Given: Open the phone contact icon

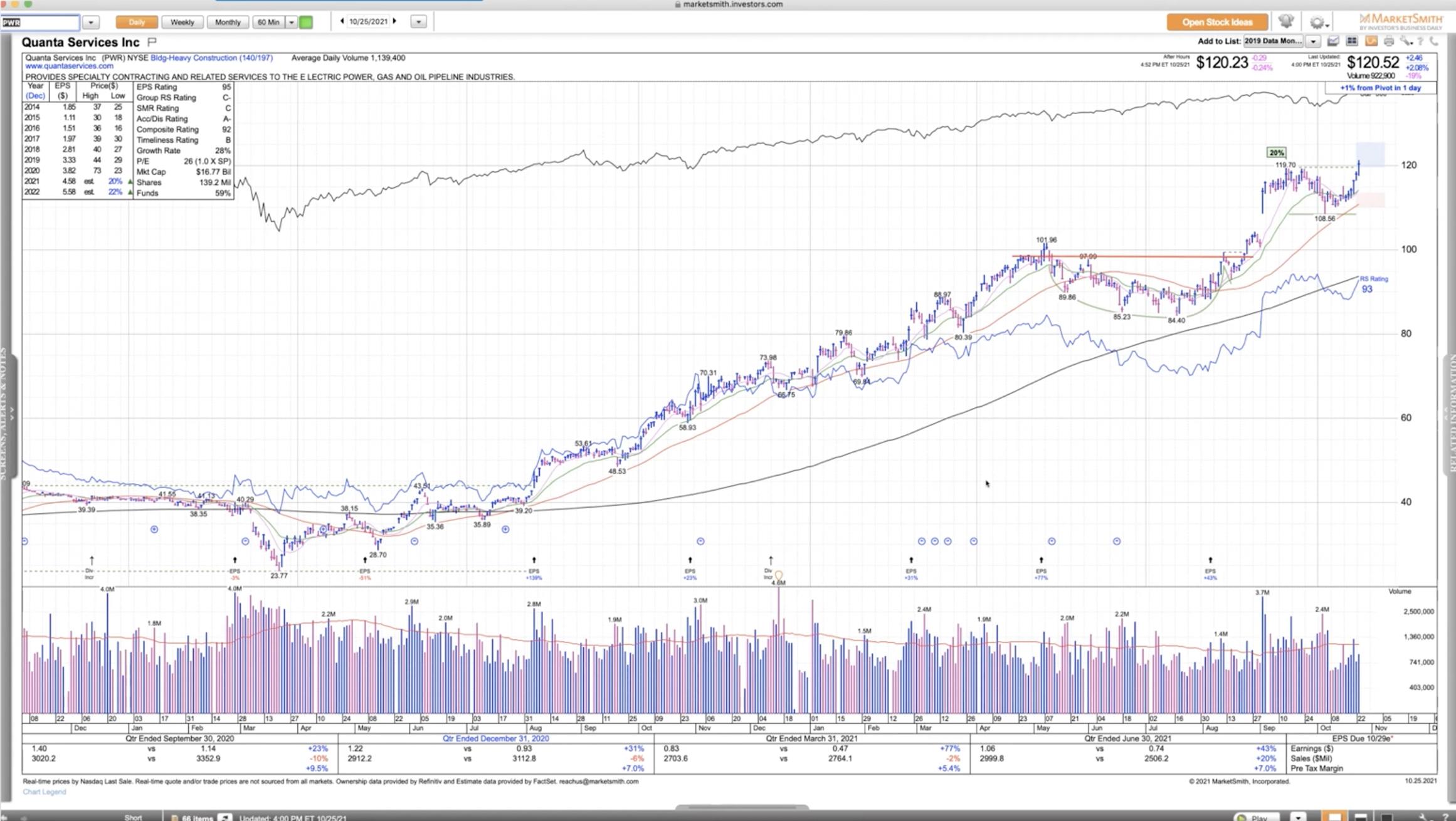Looking at the screenshot, I should pos(1434,41).
